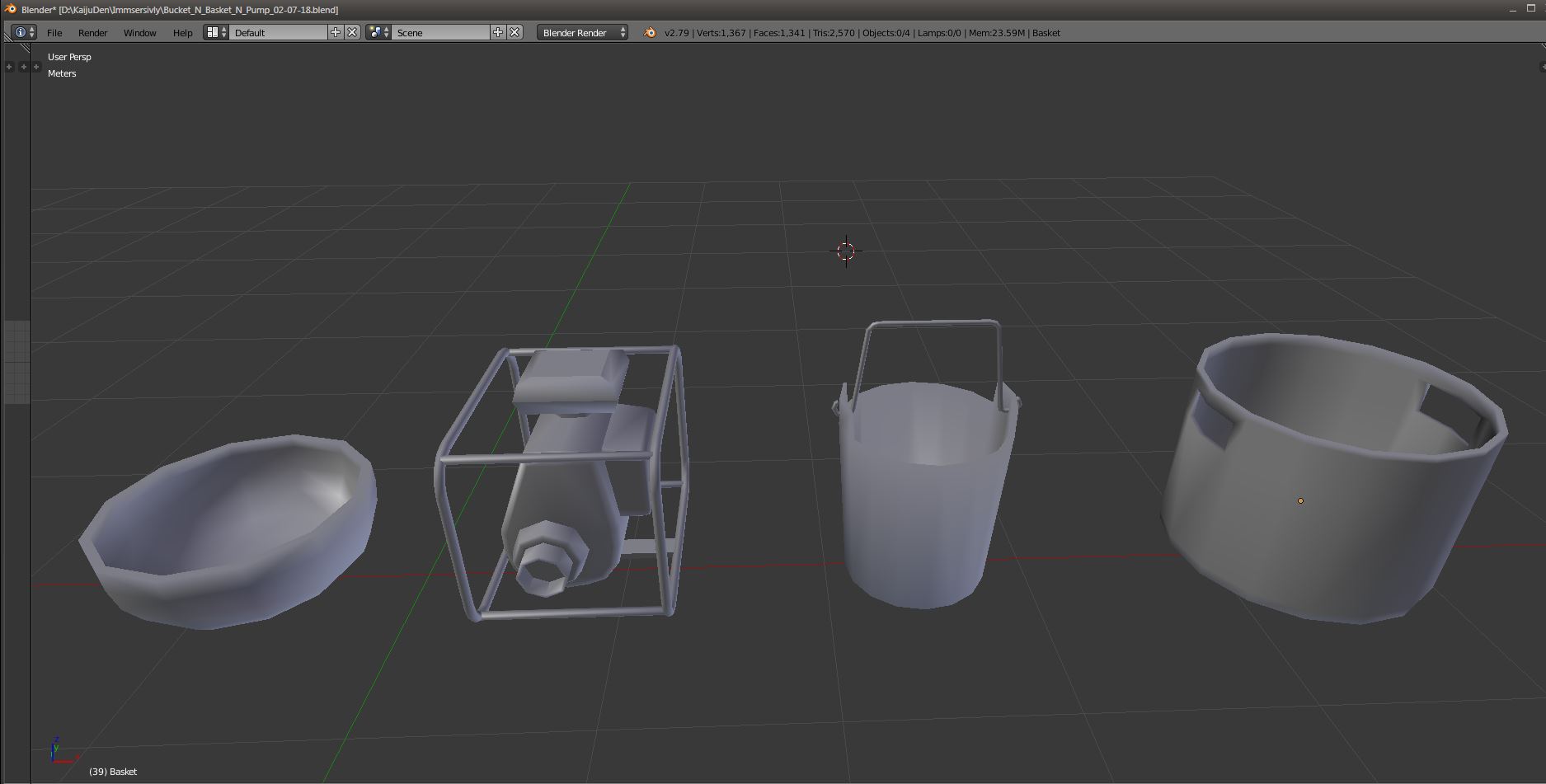Screen dimensions: 1546x784
Task: Open the Help menu
Action: [182, 33]
